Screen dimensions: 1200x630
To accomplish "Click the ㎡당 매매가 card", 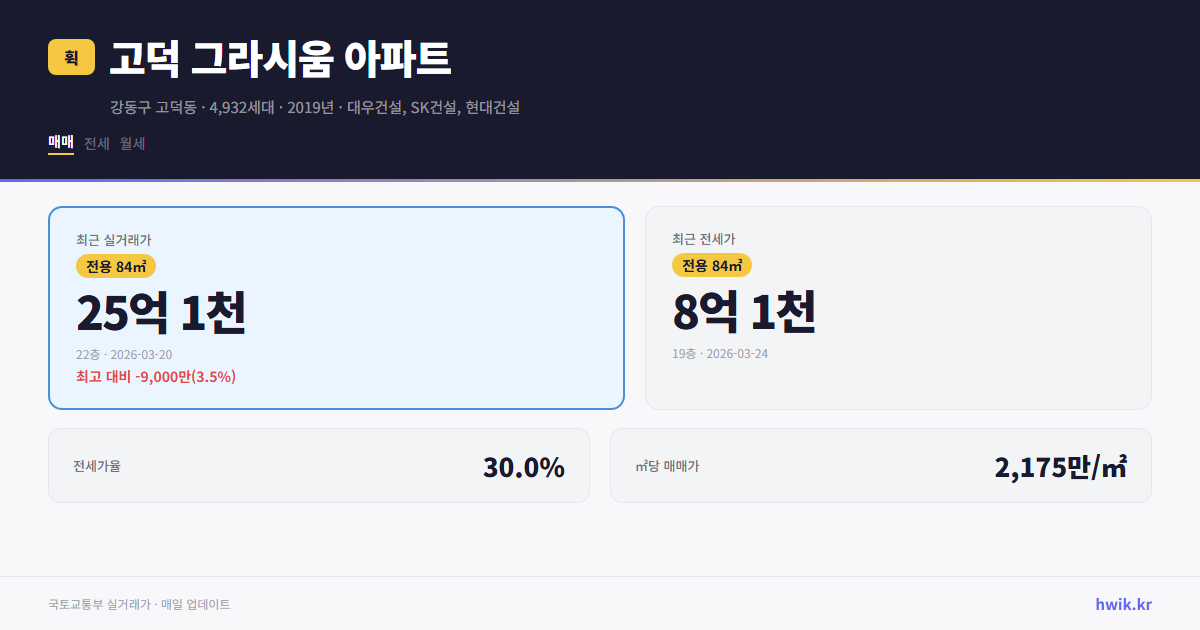I will (879, 465).
